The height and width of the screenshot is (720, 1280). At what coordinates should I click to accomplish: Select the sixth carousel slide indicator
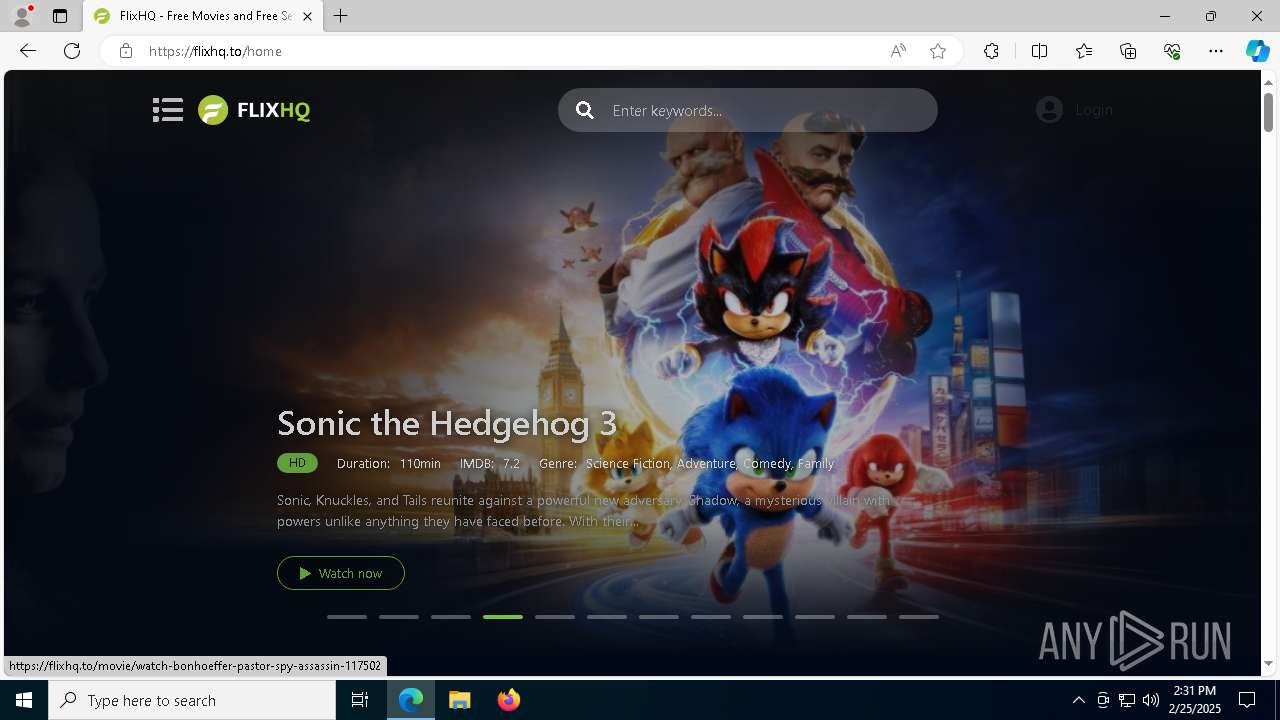click(x=607, y=617)
